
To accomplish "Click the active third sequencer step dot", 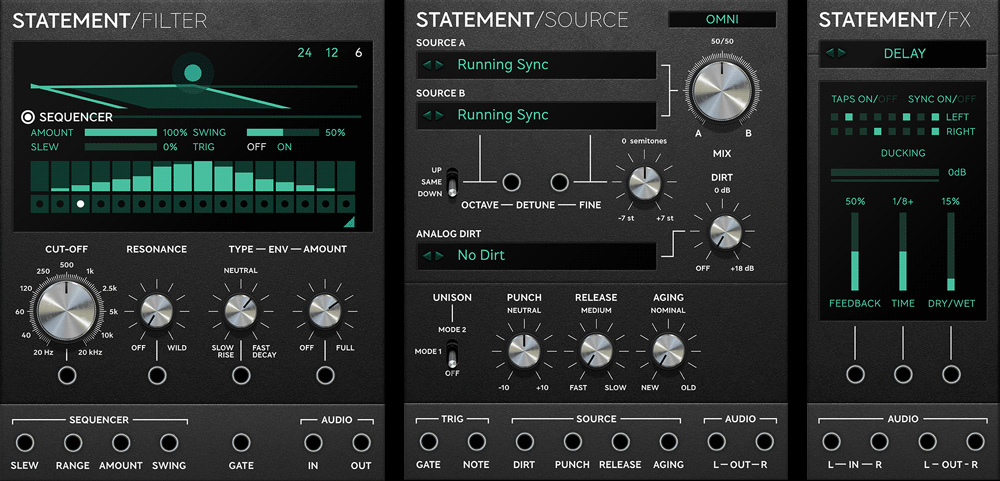I will pos(80,204).
